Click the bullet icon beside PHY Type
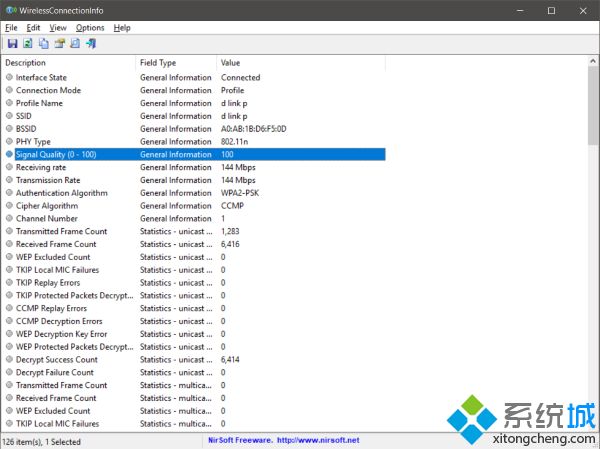Viewport: 600px width, 449px height. pyautogui.click(x=10, y=141)
